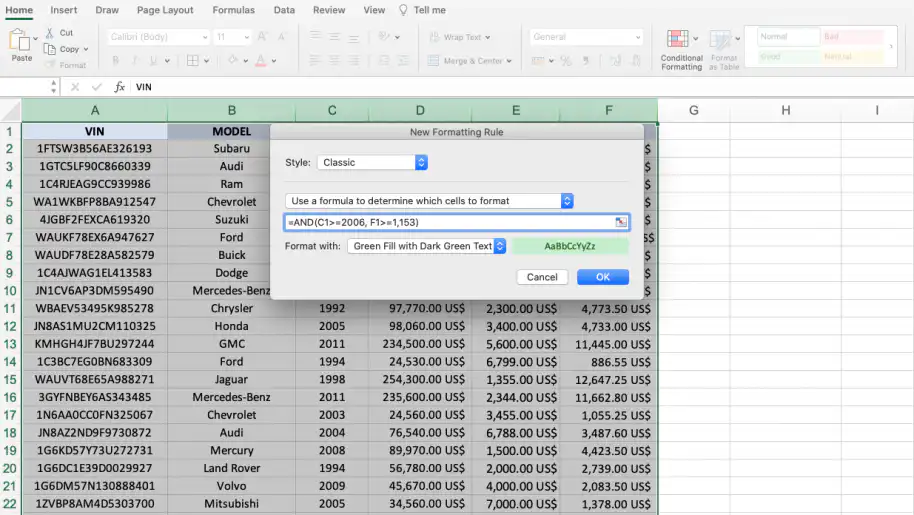The image size is (914, 515).
Task: Click the Middle Align icon
Action: tap(334, 36)
